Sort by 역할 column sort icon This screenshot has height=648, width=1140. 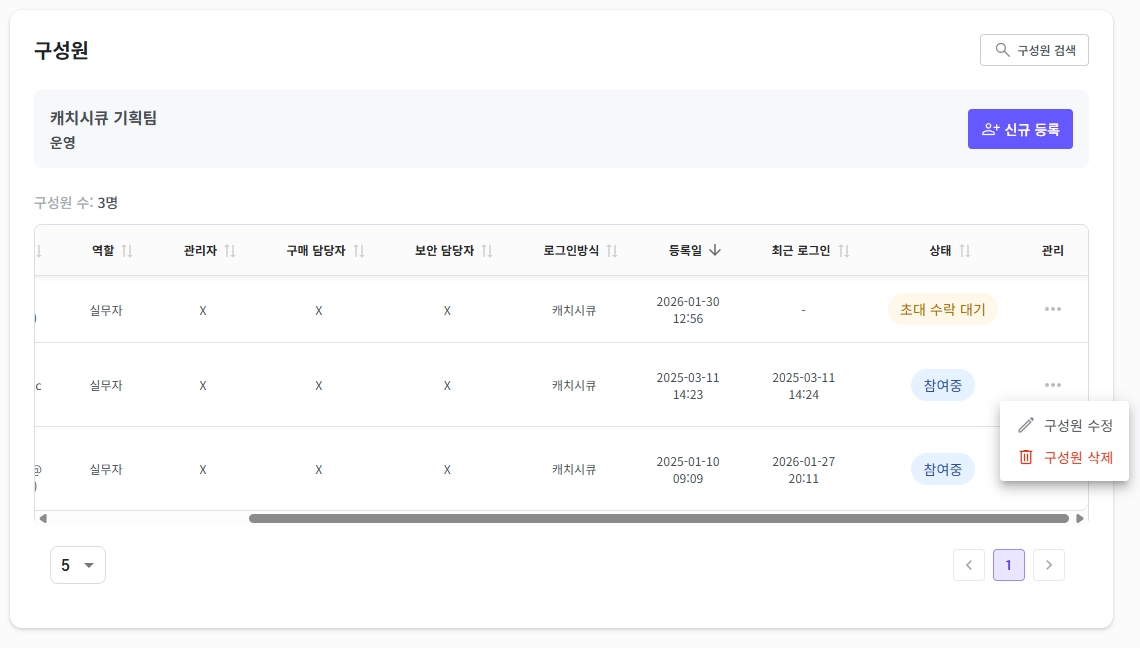pos(127,251)
